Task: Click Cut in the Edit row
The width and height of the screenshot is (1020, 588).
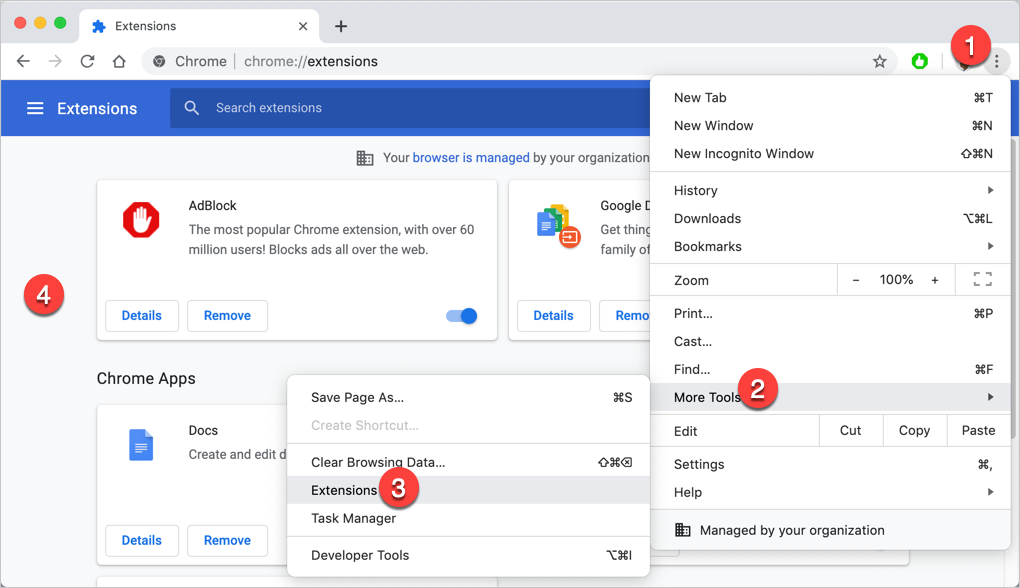Action: coord(850,431)
